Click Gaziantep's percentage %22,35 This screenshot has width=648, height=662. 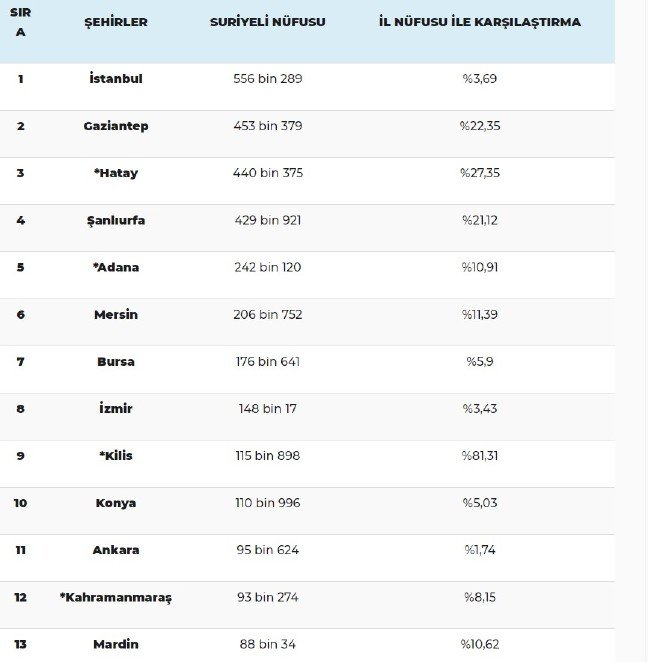(x=479, y=126)
